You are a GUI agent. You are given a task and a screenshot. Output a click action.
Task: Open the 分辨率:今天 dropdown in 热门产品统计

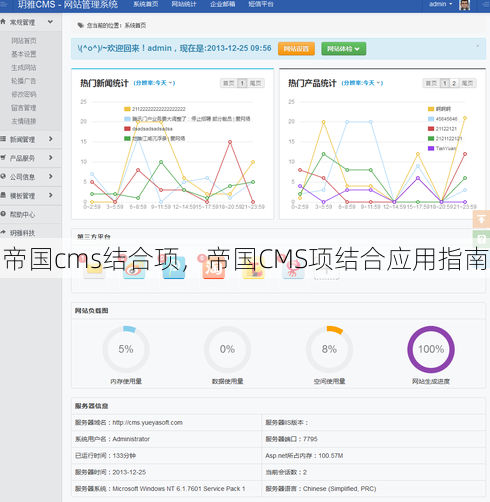coord(362,83)
